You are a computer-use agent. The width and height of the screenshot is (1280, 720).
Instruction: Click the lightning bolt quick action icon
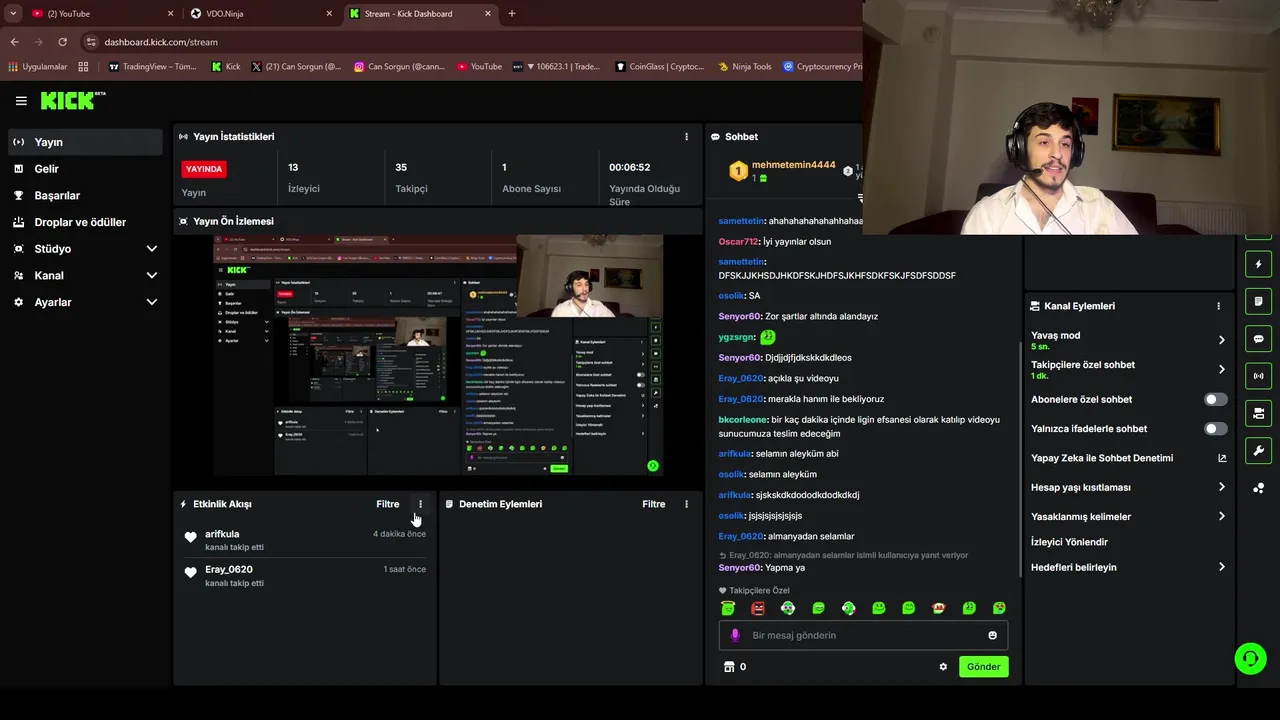1258,264
